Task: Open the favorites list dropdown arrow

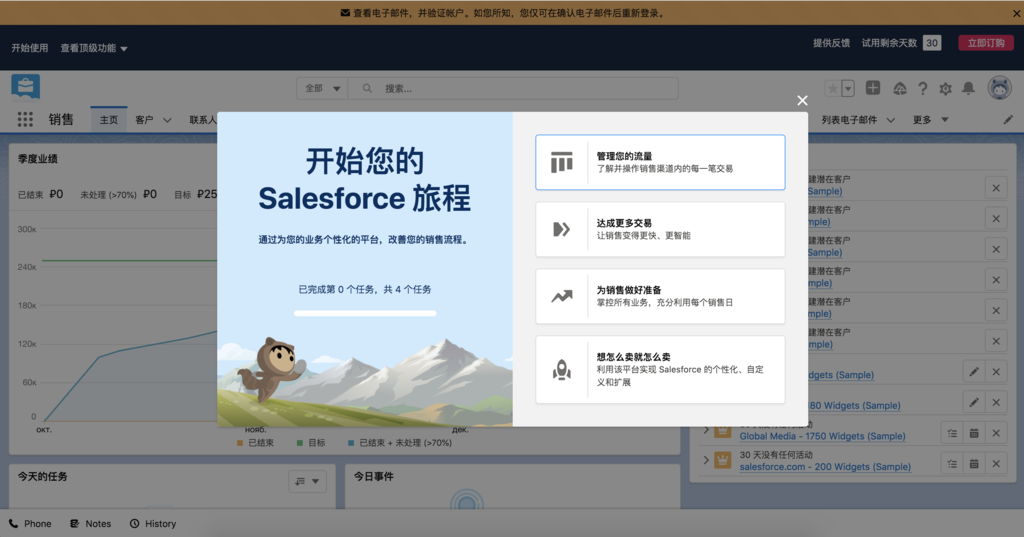Action: (x=848, y=88)
